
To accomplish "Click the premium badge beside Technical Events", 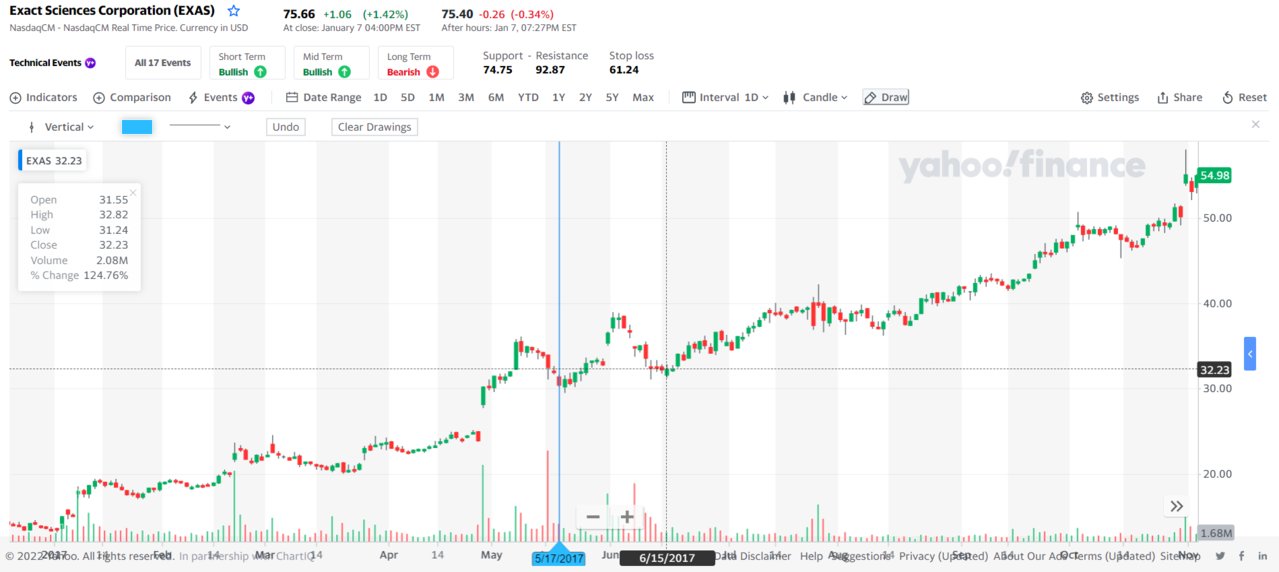I will pyautogui.click(x=90, y=63).
